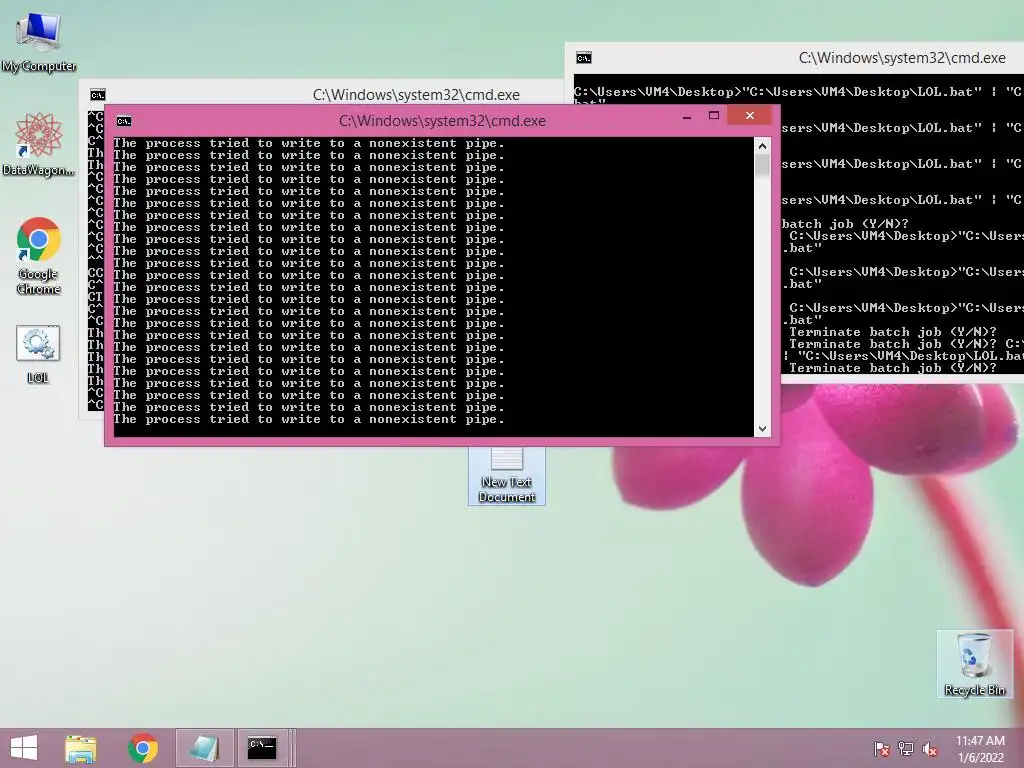The width and height of the screenshot is (1024, 768).
Task: Click the first 'nonexistent pipe' output line
Action: tap(309, 143)
